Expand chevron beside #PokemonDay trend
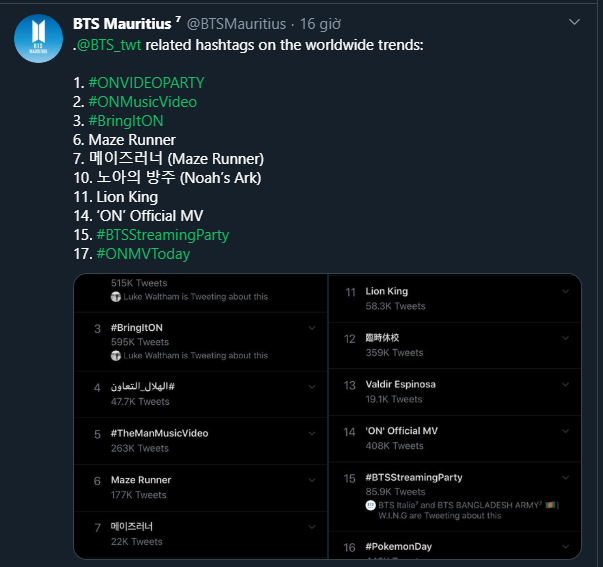 566,546
